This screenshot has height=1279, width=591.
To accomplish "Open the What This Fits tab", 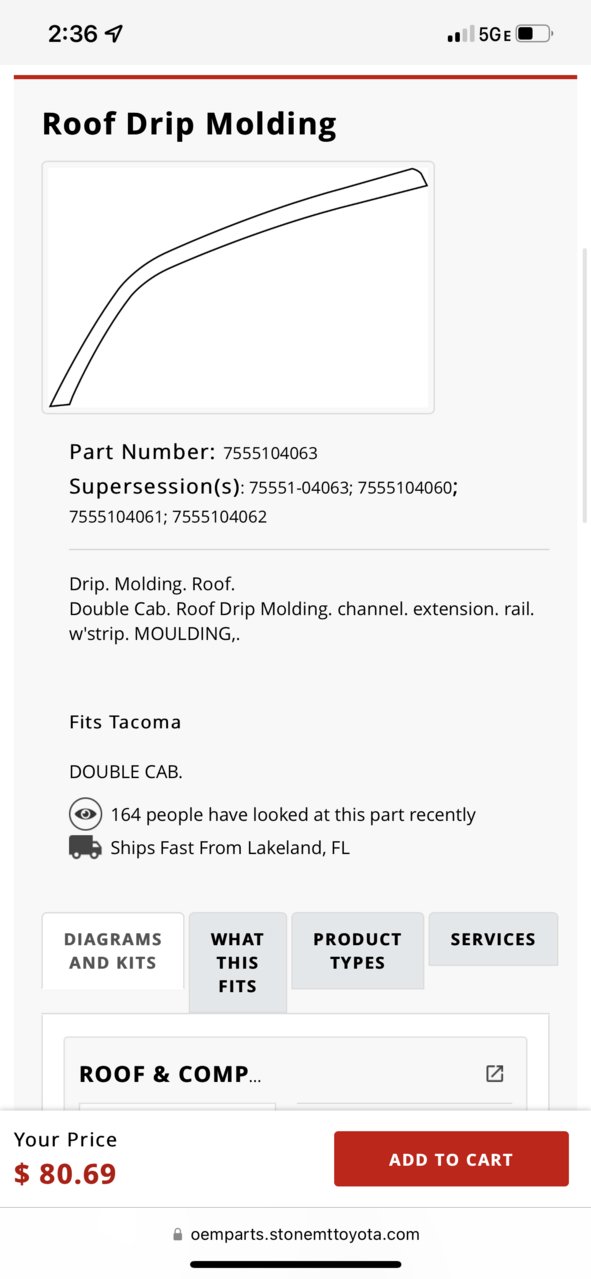I will click(238, 962).
